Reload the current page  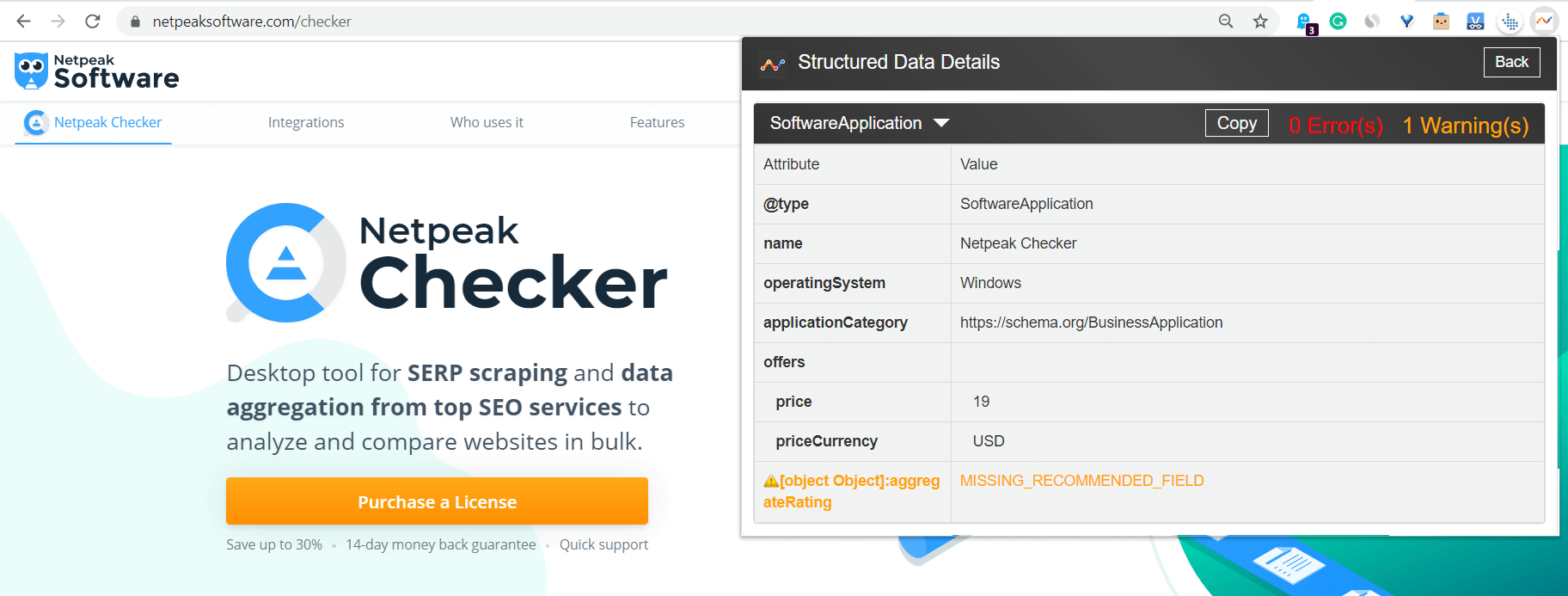point(93,22)
